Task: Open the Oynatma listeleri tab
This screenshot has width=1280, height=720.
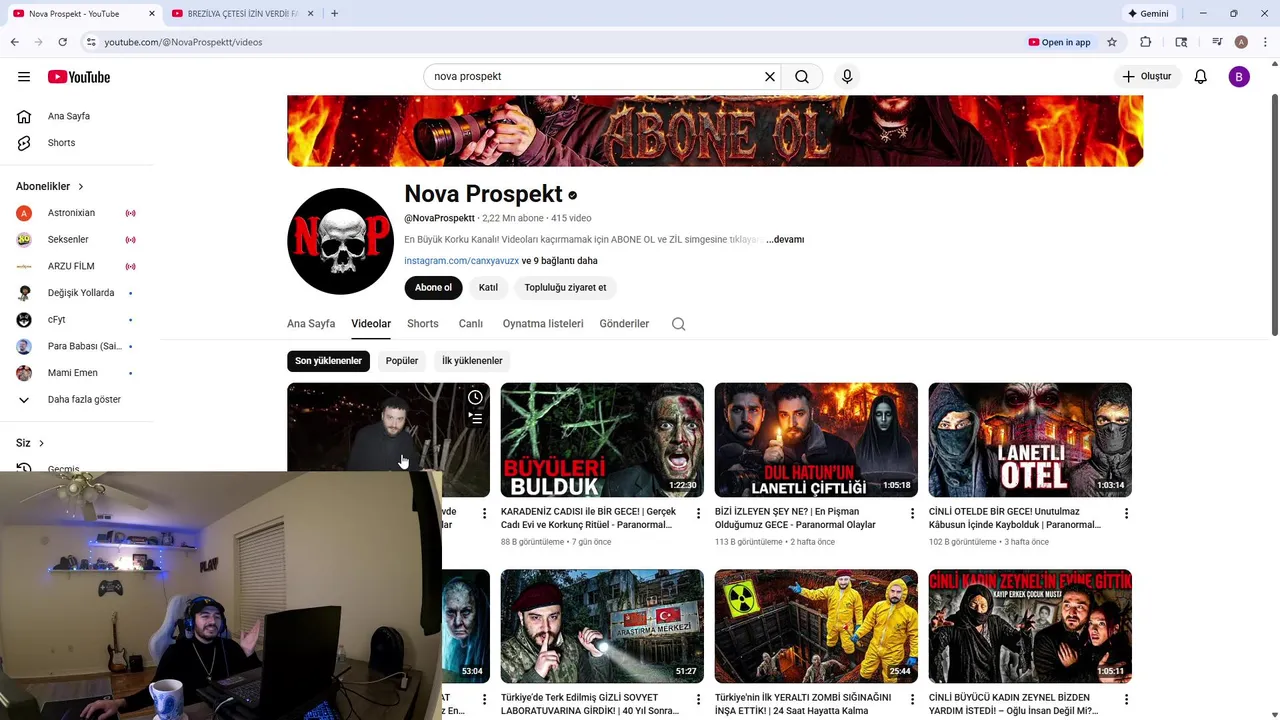Action: click(543, 324)
